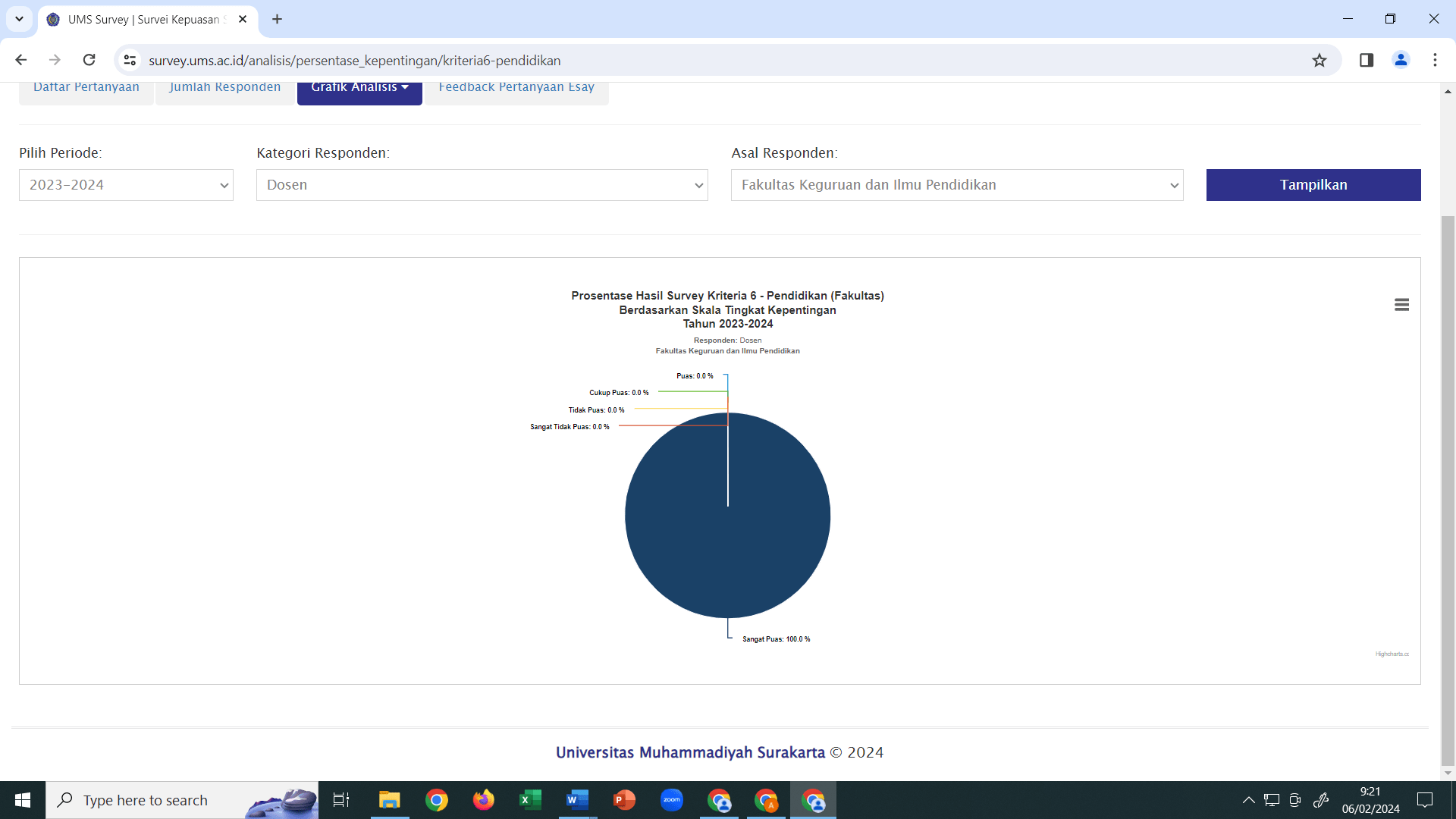This screenshot has width=1456, height=819.
Task: Open the Kategori Responden dropdown
Action: (x=482, y=185)
